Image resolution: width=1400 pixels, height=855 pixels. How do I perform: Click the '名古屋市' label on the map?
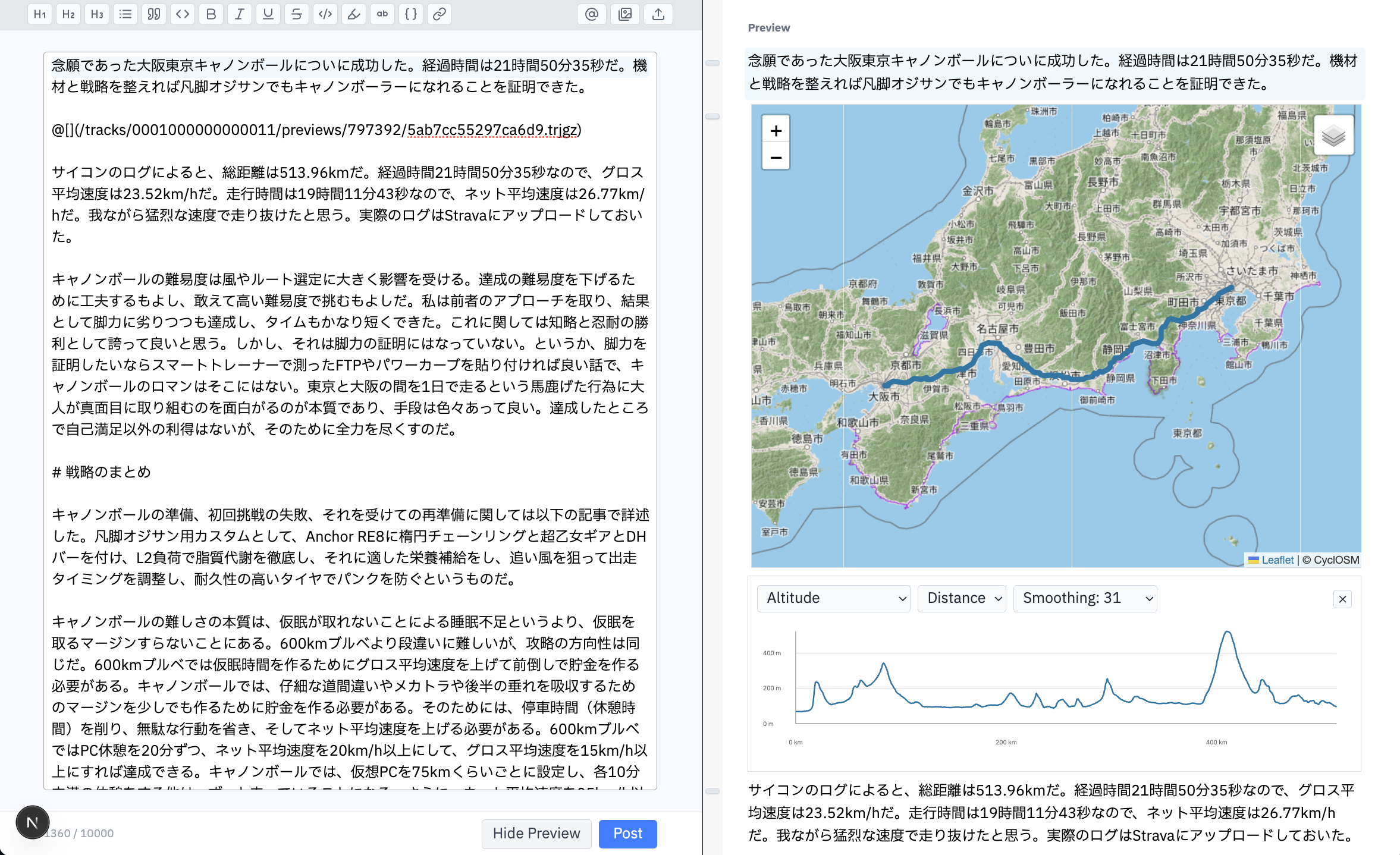[997, 328]
